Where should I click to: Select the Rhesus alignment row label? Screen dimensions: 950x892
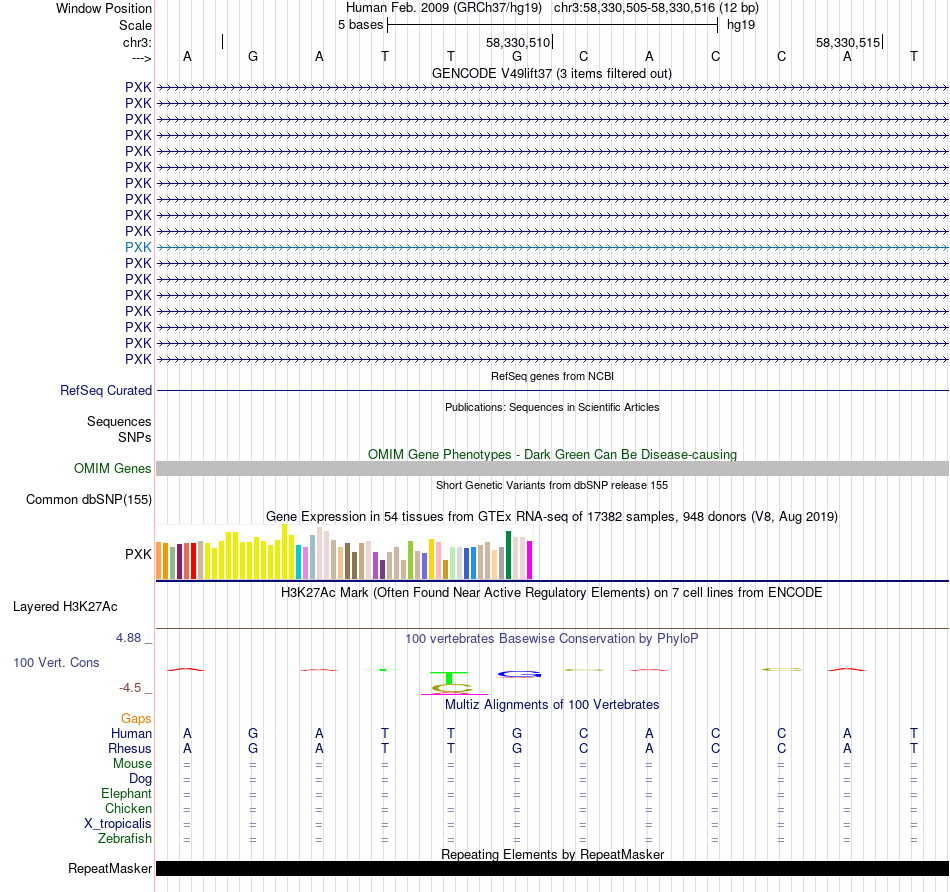(x=130, y=749)
